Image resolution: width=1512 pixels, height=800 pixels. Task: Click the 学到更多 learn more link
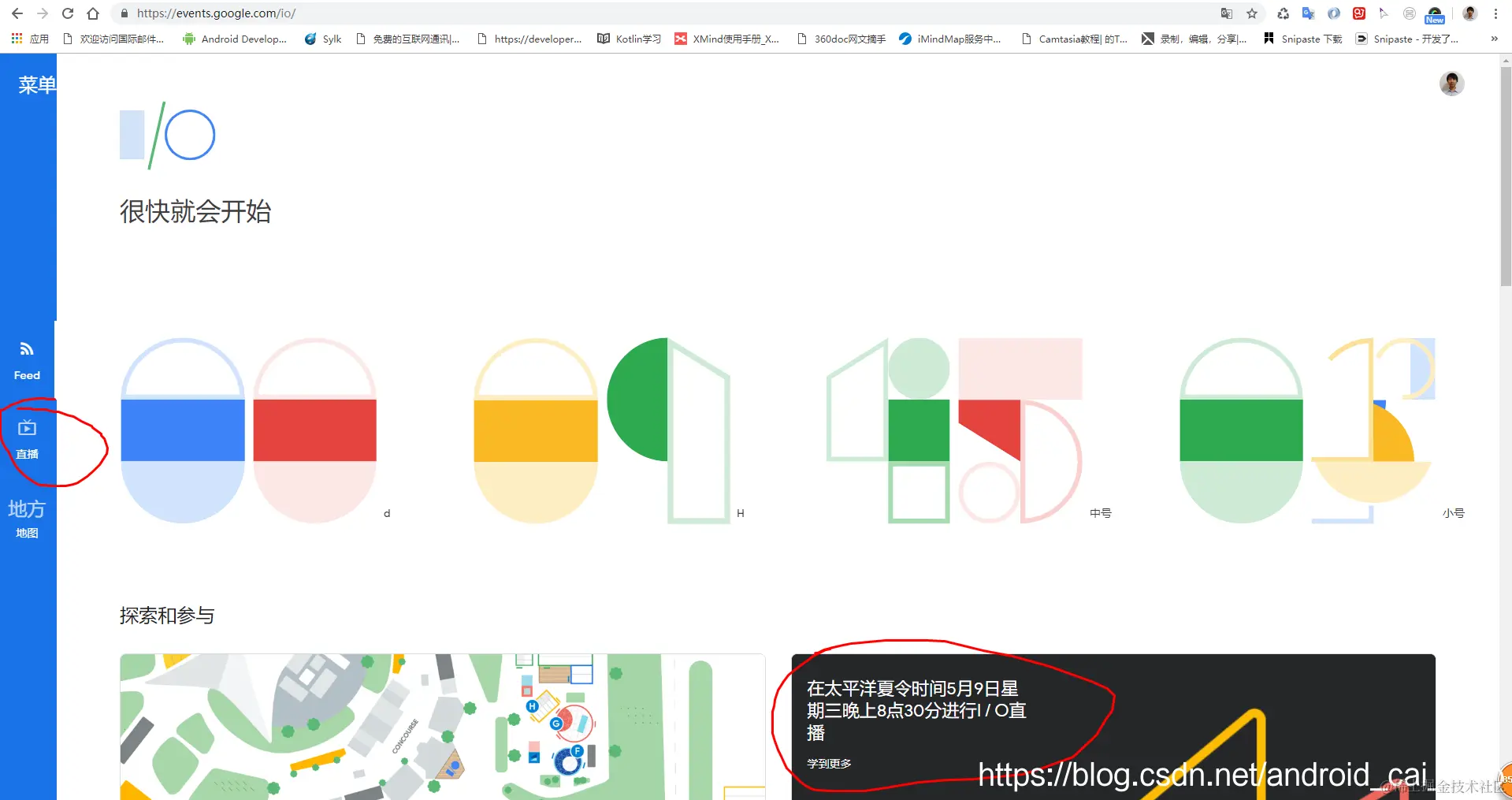tap(828, 762)
